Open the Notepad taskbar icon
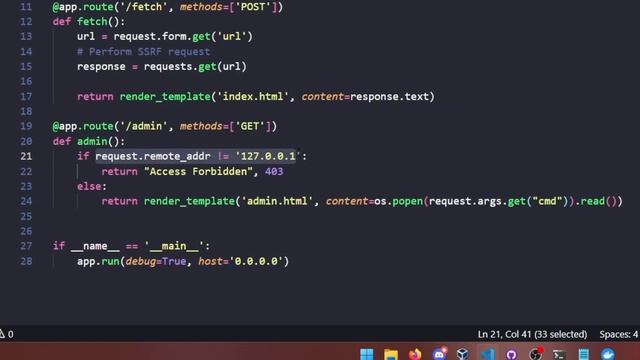This screenshot has height=360, width=640. 584,354
